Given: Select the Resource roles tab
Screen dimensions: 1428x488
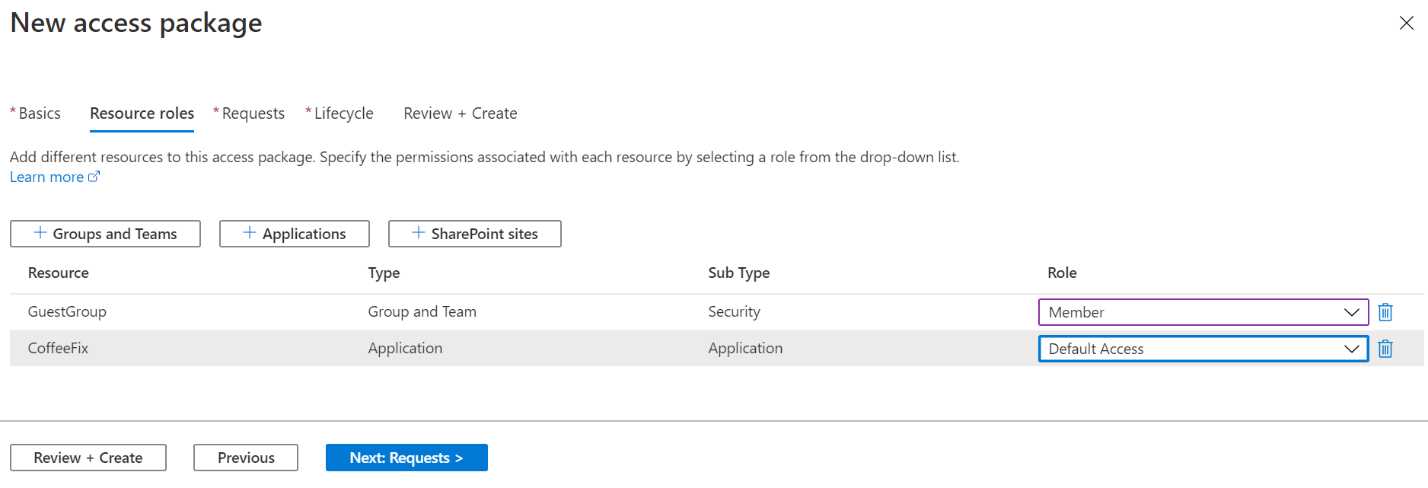Looking at the screenshot, I should click(142, 113).
